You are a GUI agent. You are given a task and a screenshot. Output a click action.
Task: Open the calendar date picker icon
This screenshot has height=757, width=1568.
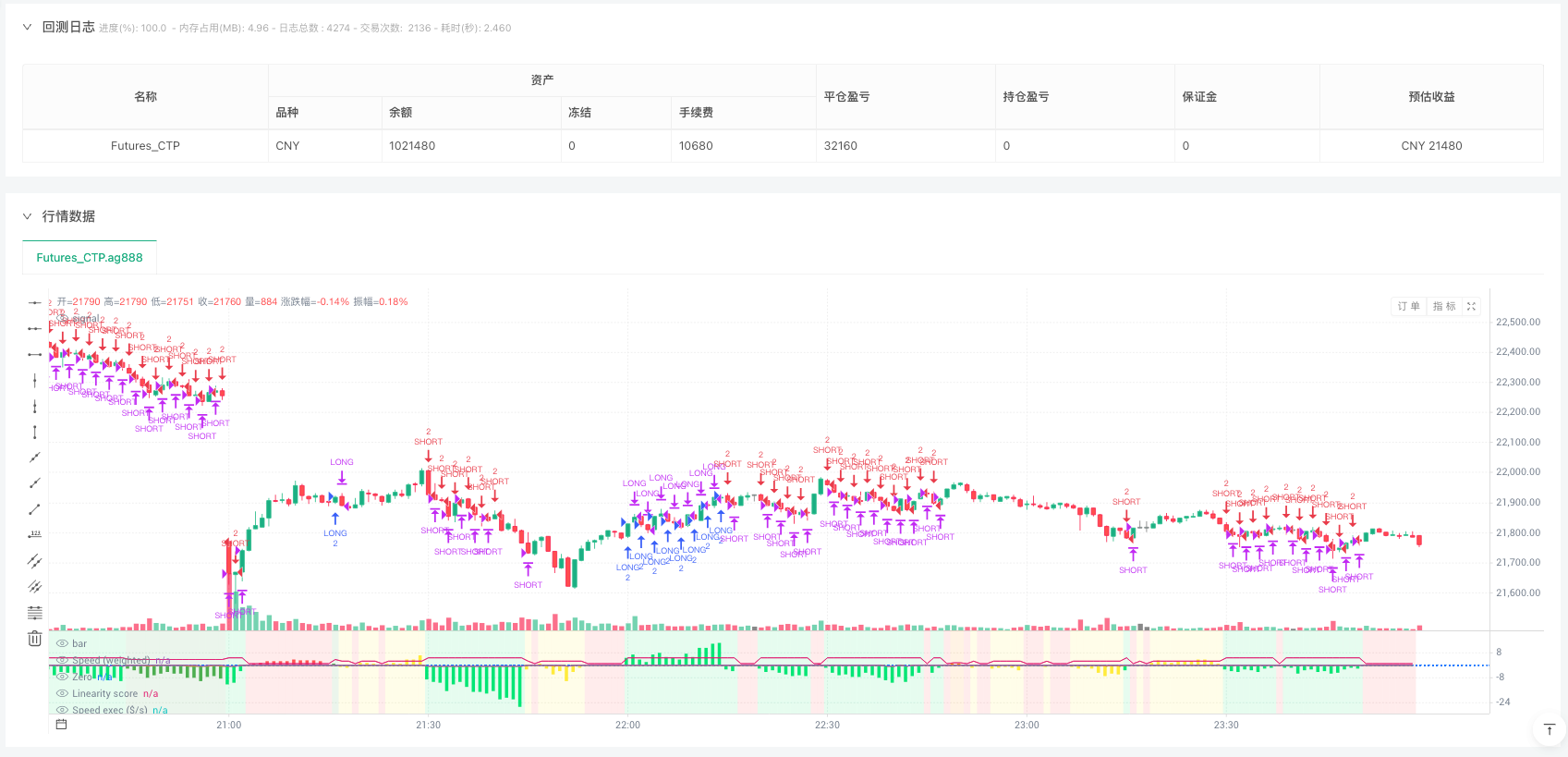(61, 725)
